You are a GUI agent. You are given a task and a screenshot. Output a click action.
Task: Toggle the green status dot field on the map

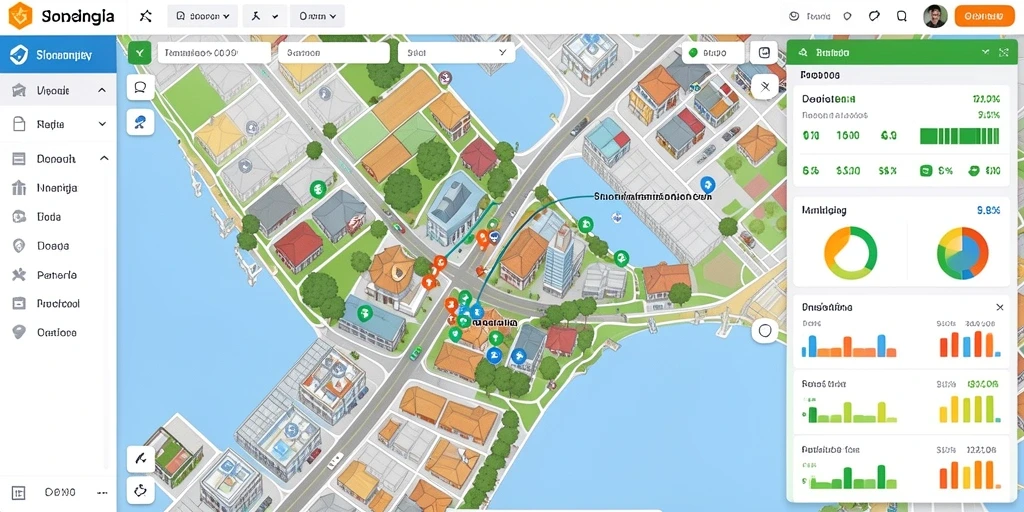click(712, 53)
